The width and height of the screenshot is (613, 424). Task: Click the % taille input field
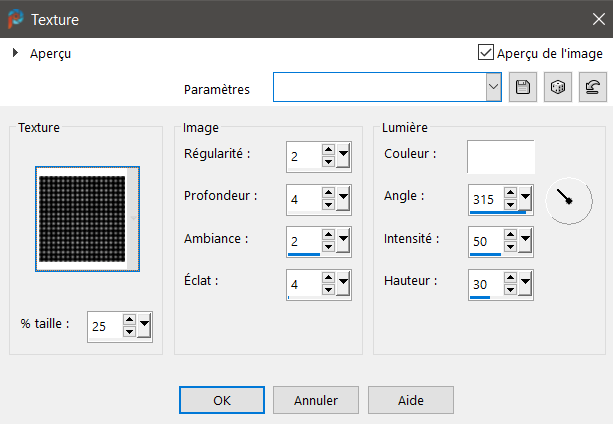(104, 326)
